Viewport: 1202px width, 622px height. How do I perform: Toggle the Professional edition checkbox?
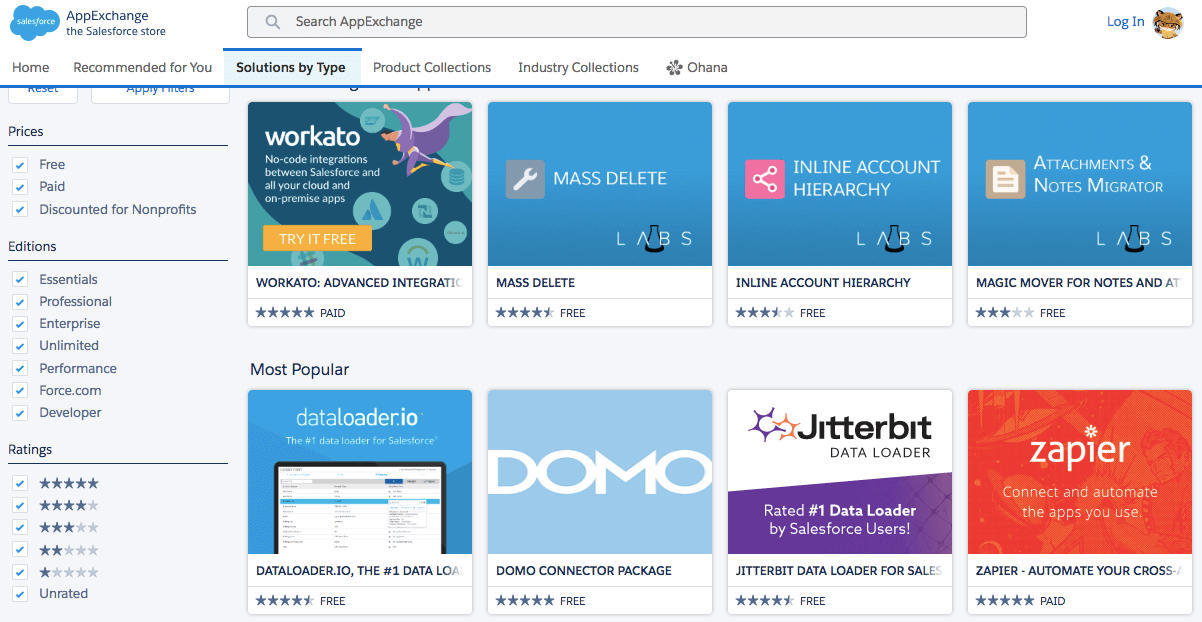coord(19,302)
